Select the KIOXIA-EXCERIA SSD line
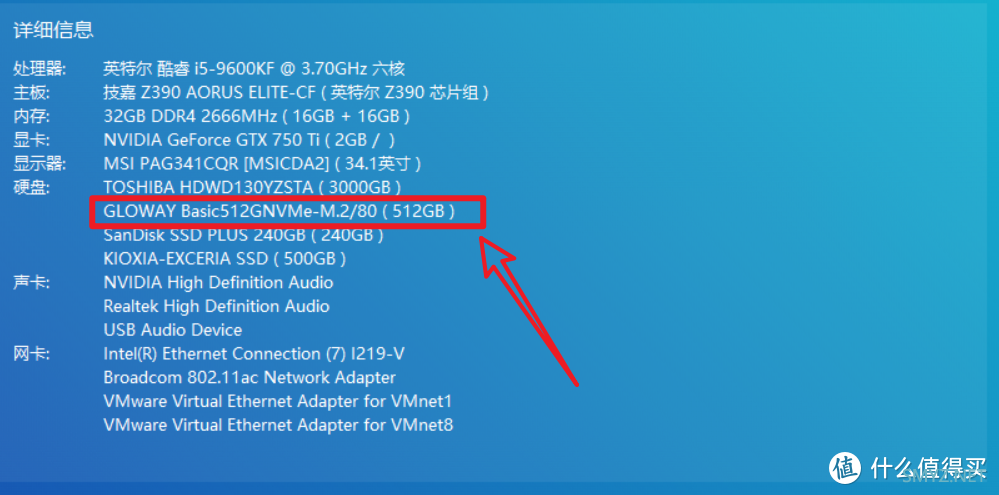The height and width of the screenshot is (495, 999). click(225, 259)
